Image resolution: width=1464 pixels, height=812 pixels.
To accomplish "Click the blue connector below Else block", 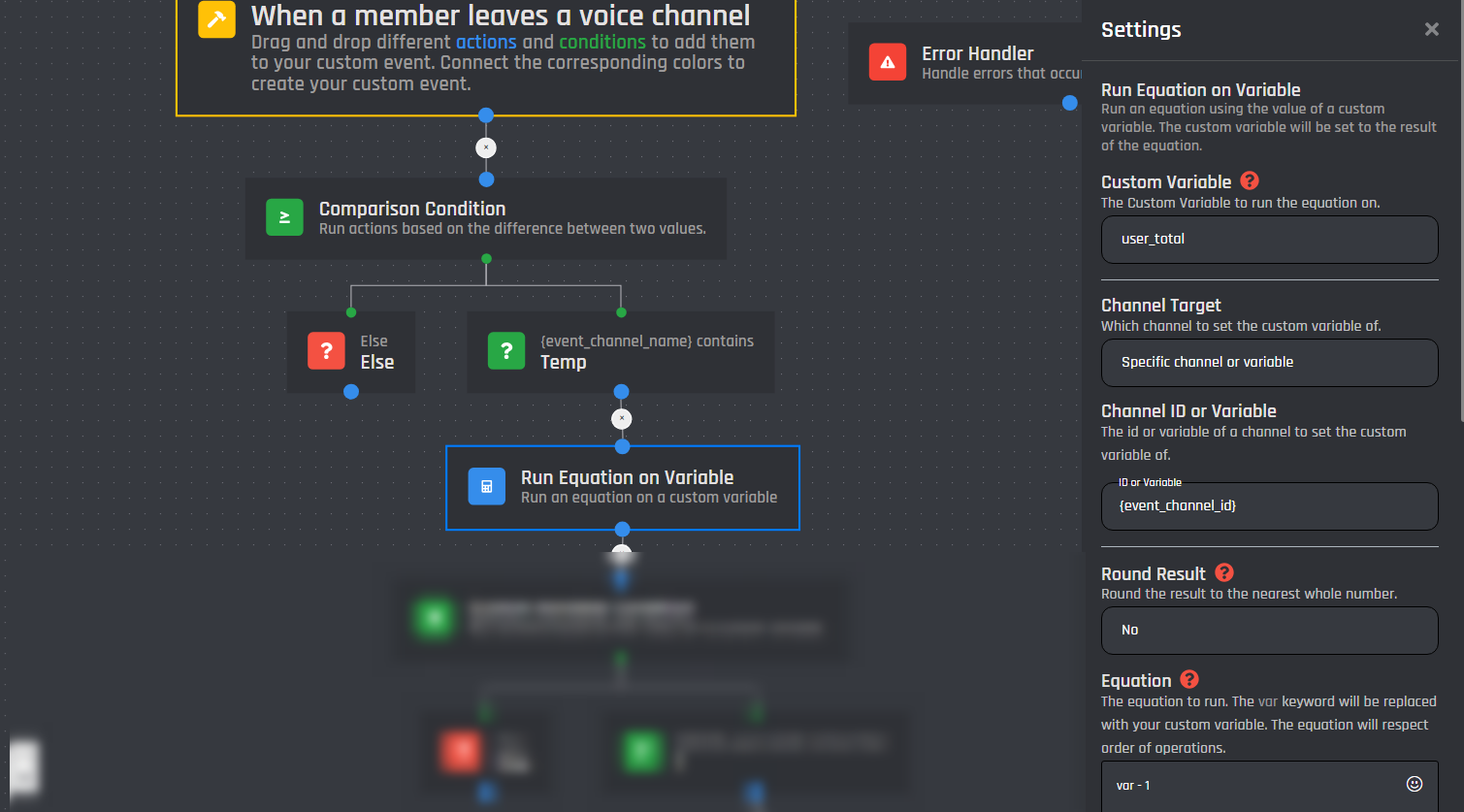I will 351,392.
